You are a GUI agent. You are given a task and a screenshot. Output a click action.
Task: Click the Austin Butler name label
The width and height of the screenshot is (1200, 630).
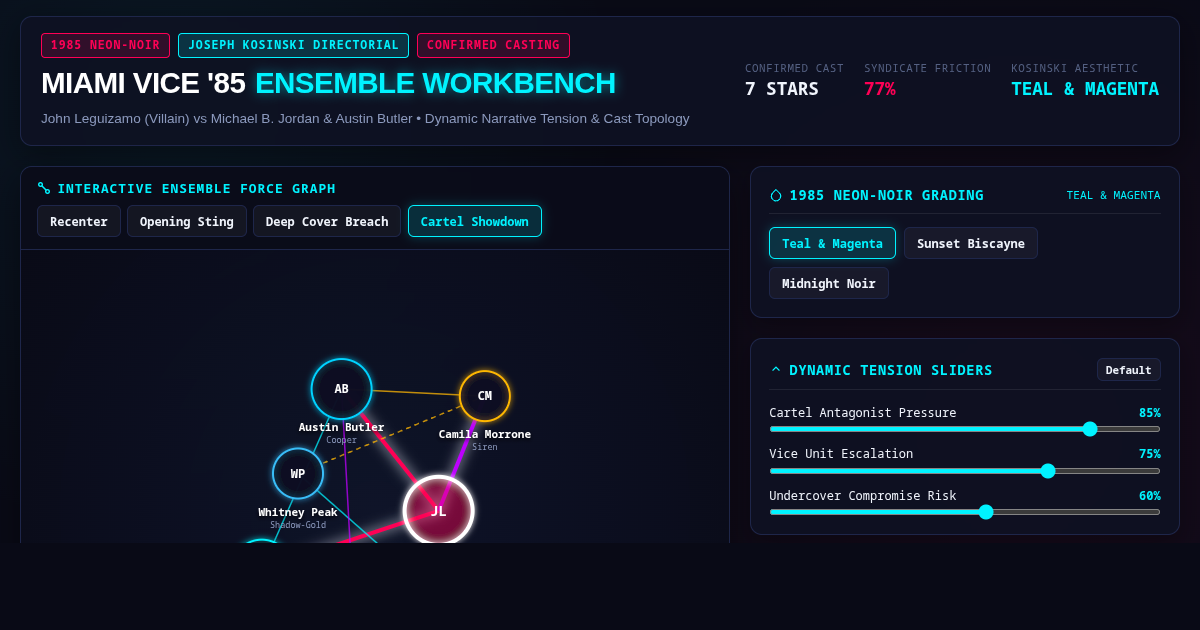(x=342, y=427)
